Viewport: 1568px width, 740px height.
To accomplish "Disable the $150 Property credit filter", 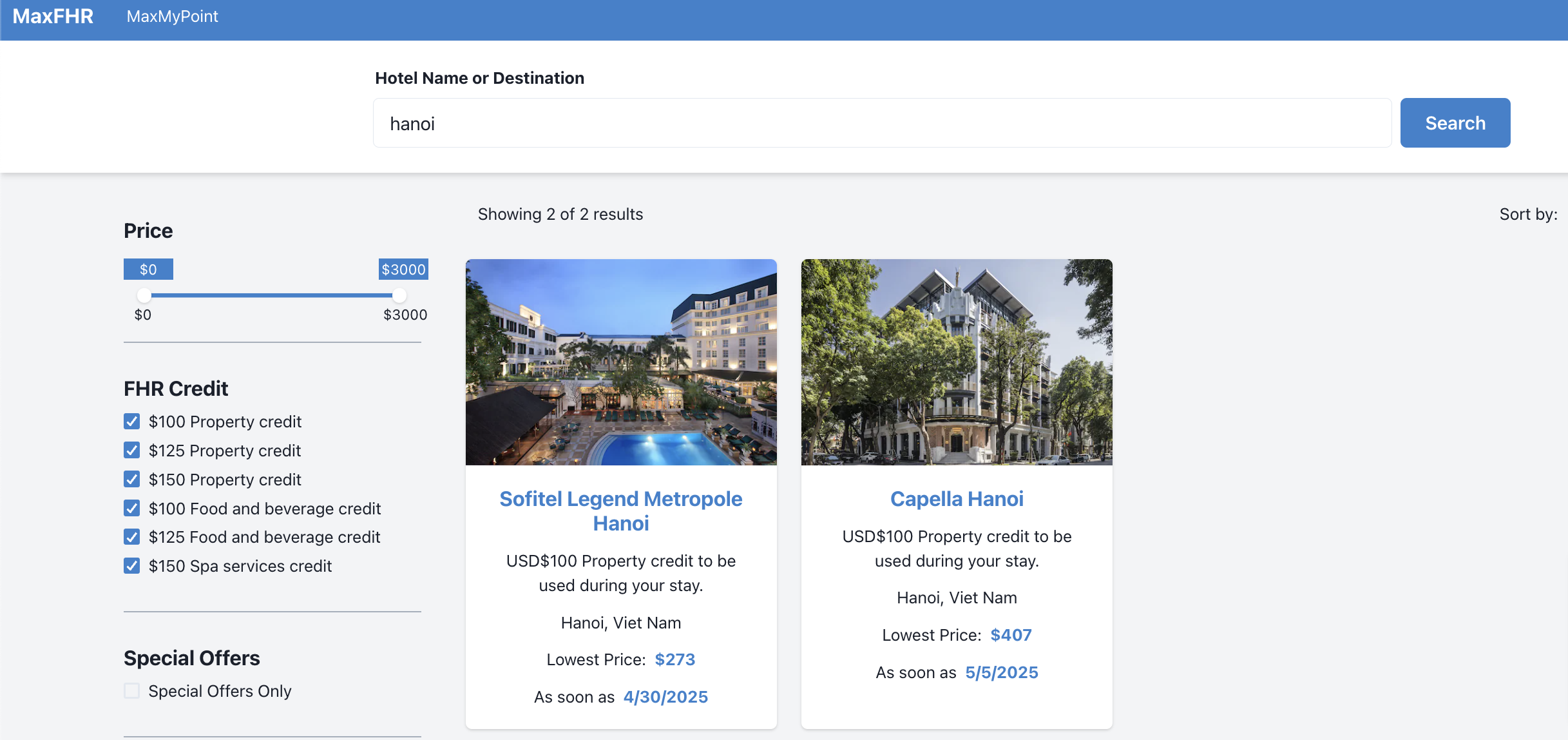I will coord(131,479).
